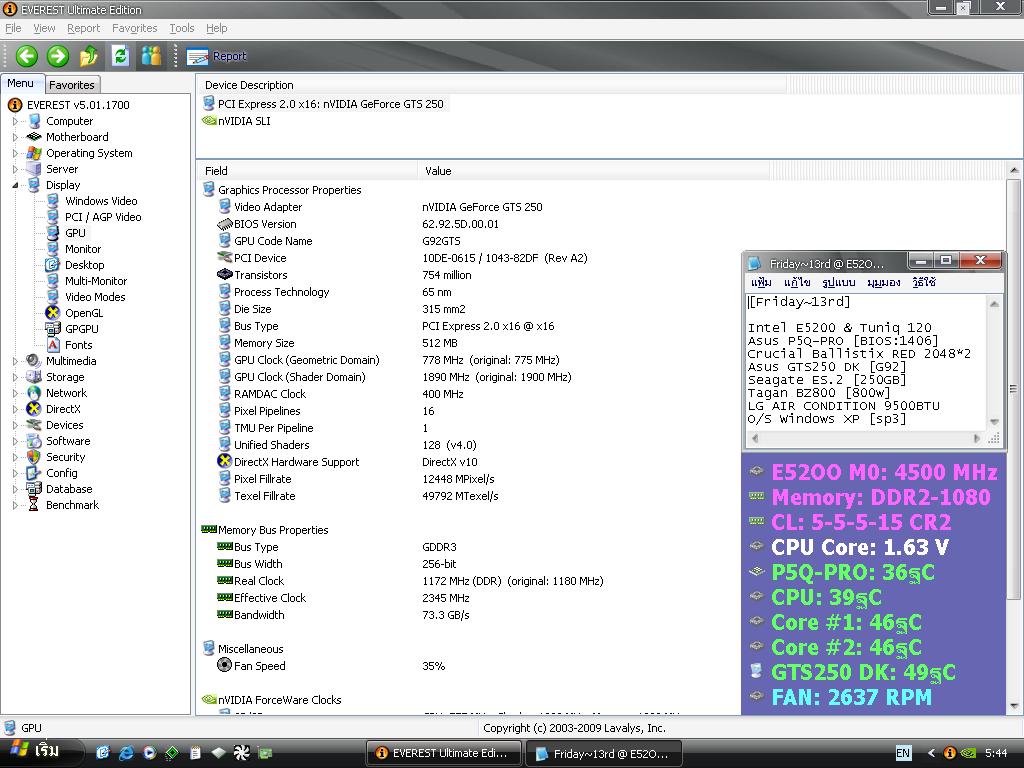This screenshot has width=1024, height=768.
Task: Expand the Server tree node
Action: (x=15, y=169)
